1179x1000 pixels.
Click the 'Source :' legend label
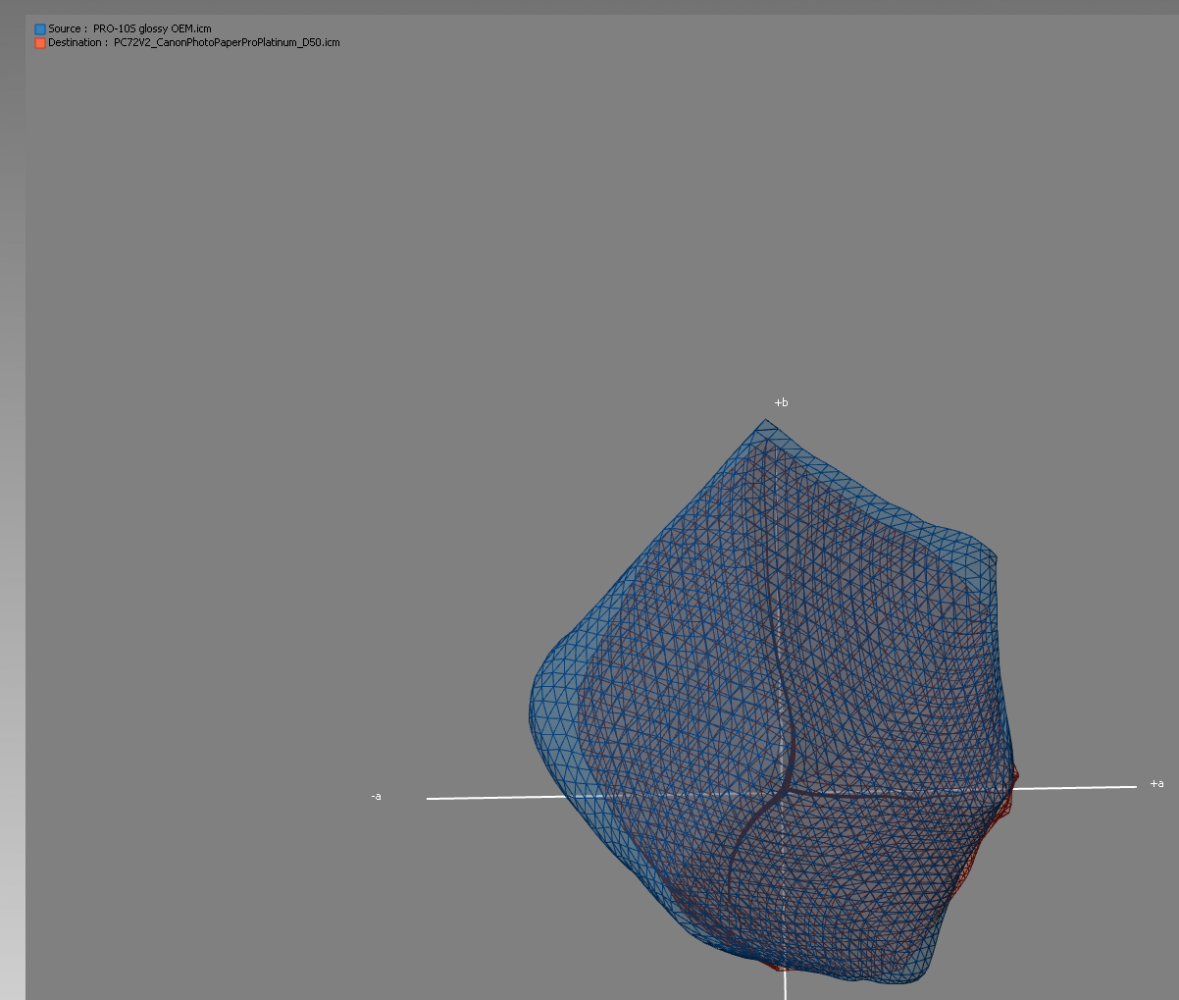tap(68, 29)
